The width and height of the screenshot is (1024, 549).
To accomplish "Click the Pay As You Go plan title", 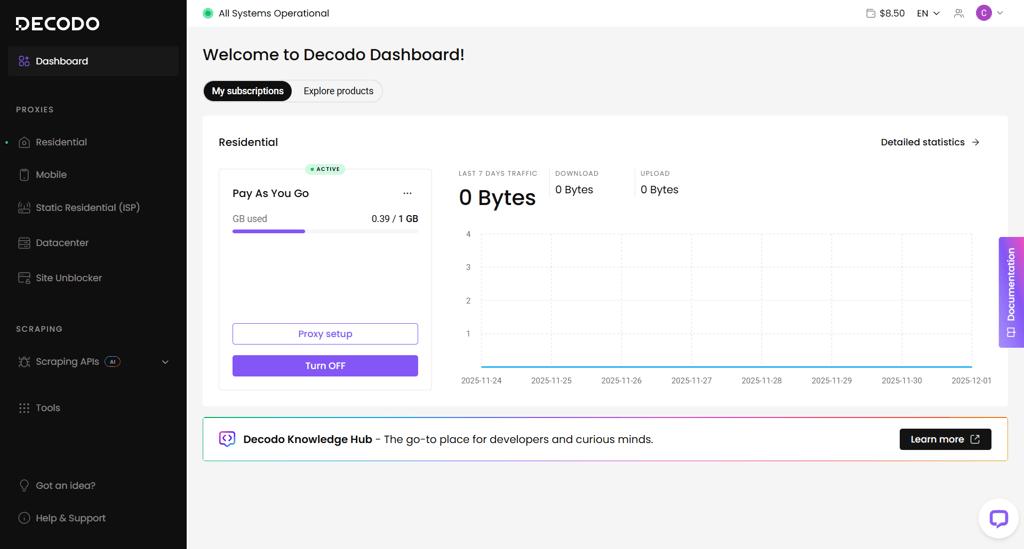I will 270,193.
